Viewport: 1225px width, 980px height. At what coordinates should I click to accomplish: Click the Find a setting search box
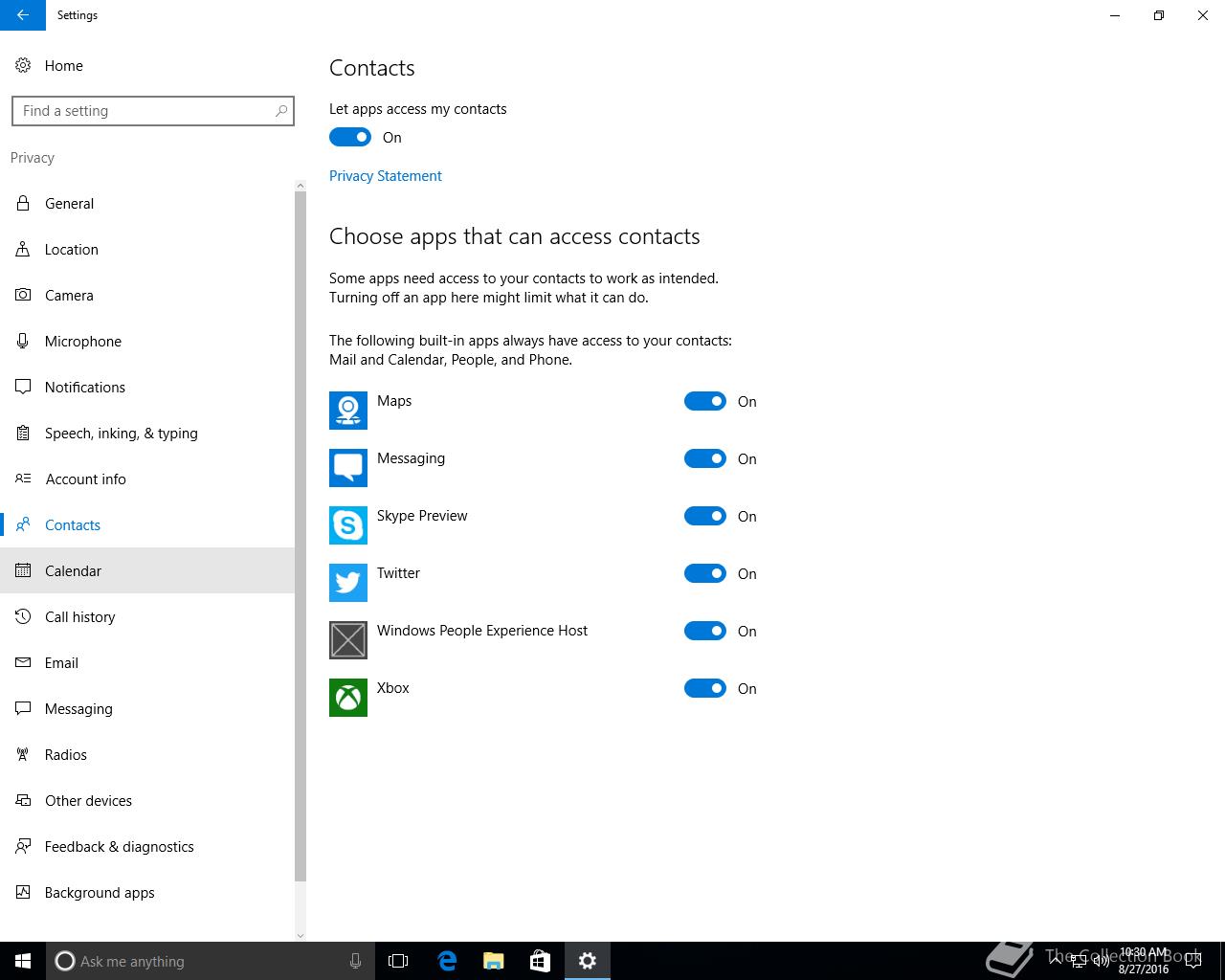(x=153, y=111)
